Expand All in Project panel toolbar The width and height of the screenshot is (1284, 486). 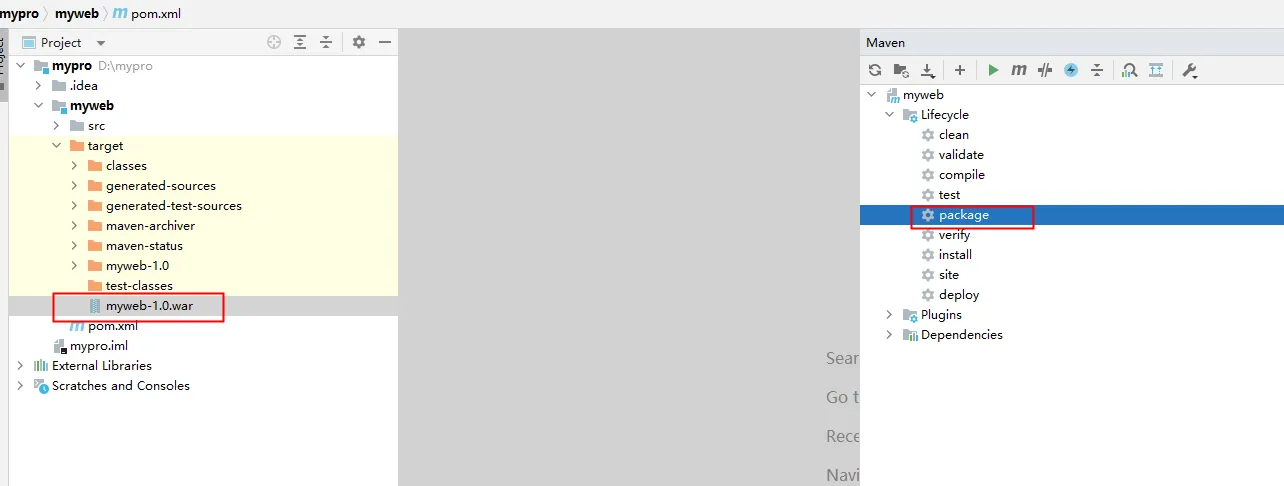tap(300, 42)
